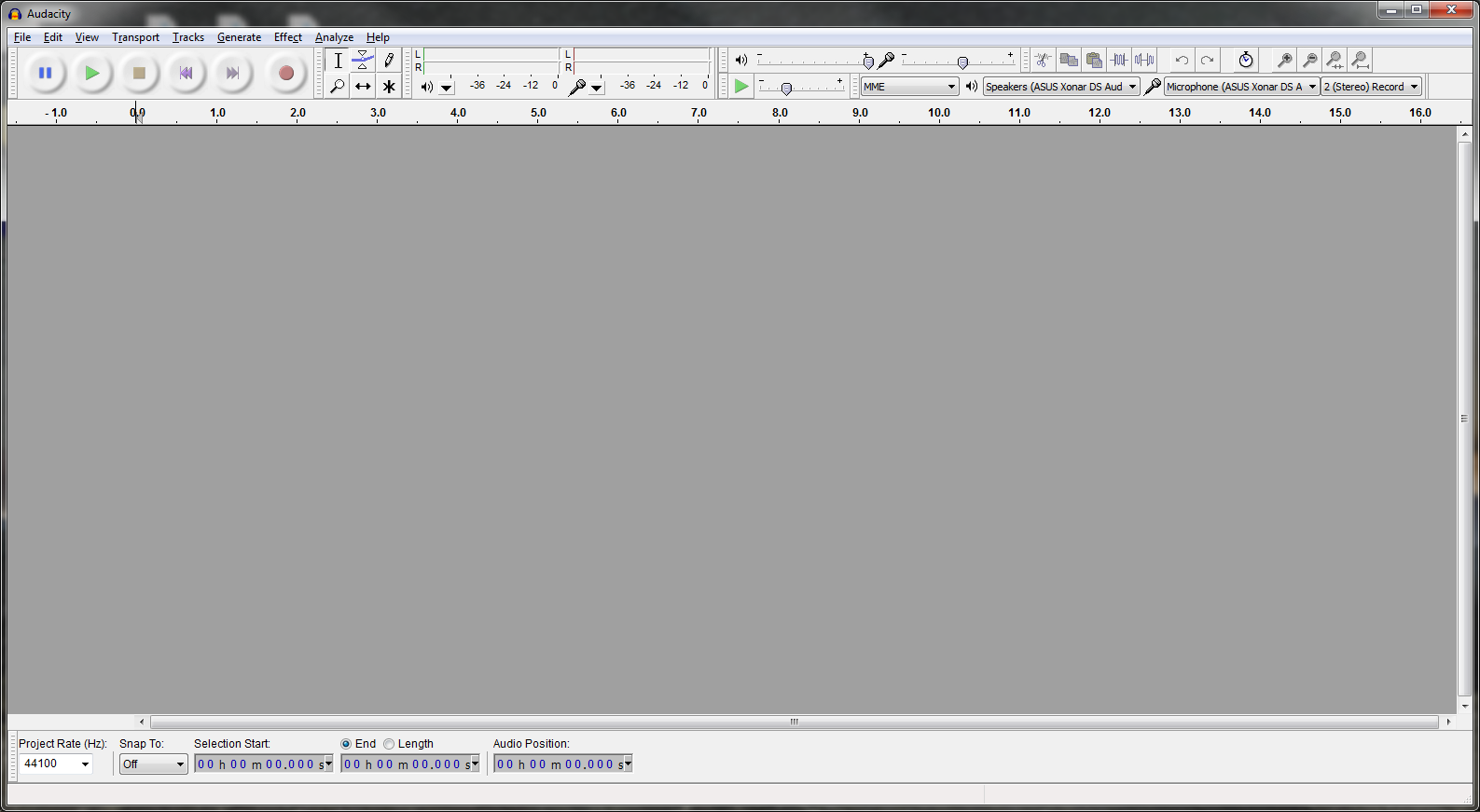Click the vertical scrollbar thumb
1480x812 pixels.
(x=1464, y=419)
